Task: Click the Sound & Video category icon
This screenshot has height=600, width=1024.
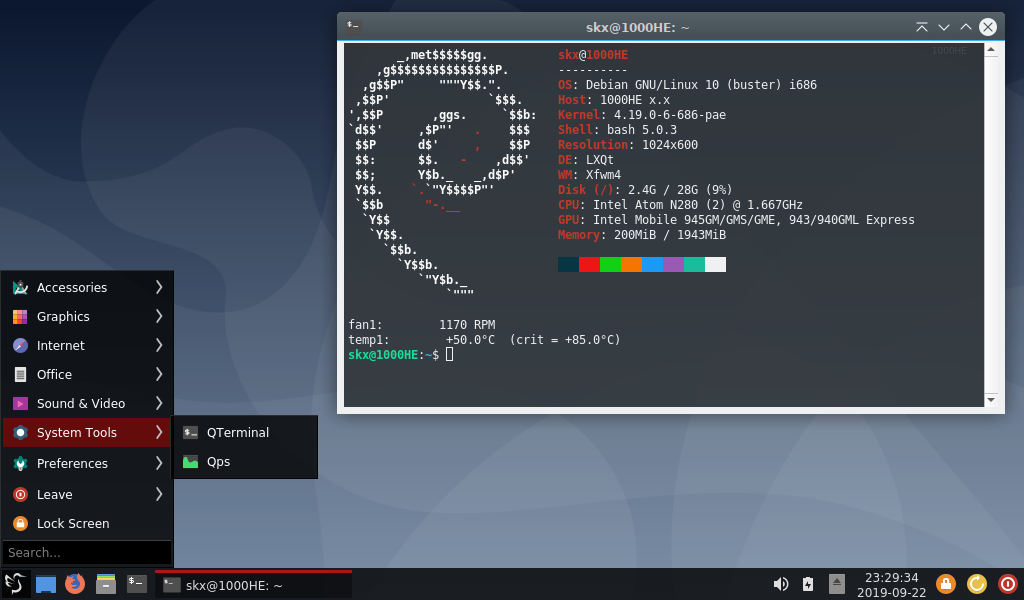Action: click(x=20, y=403)
